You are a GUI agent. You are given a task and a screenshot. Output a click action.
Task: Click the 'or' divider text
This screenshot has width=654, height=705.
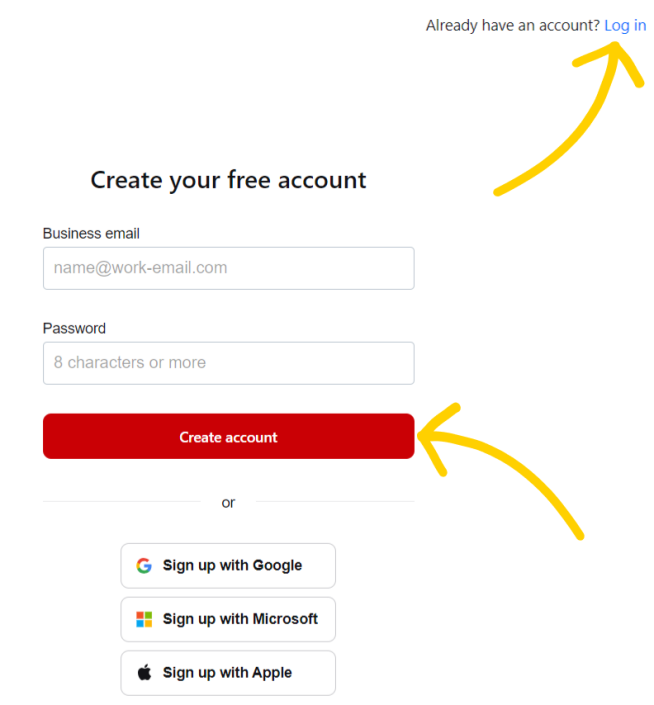[x=228, y=503]
